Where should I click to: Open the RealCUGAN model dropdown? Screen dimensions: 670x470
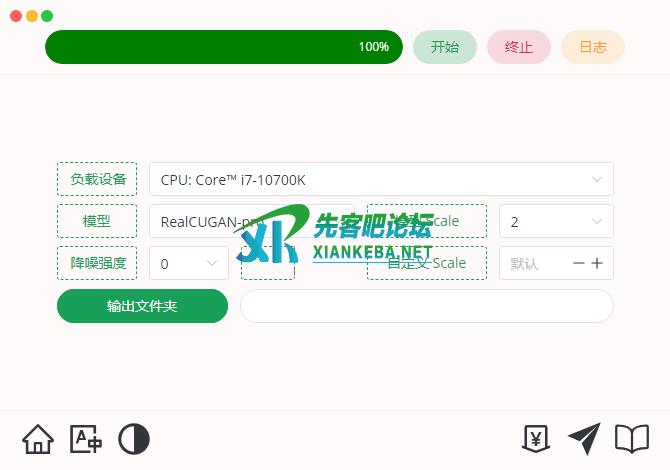252,221
